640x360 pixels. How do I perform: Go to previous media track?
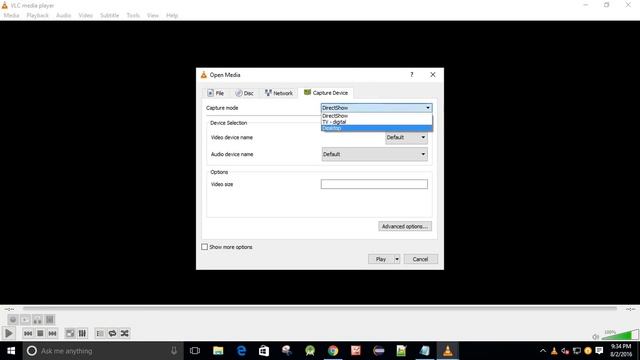click(x=28, y=333)
